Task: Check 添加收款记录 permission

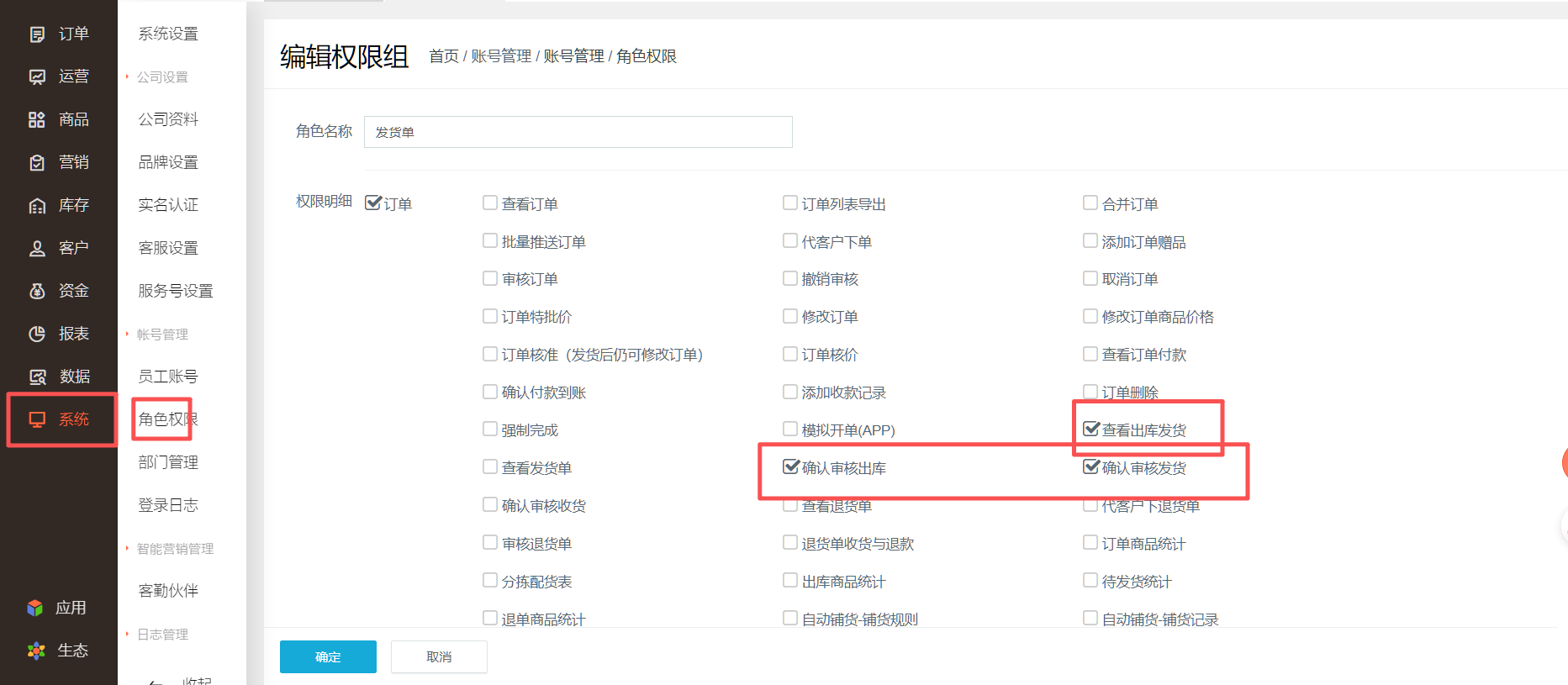Action: coord(790,392)
